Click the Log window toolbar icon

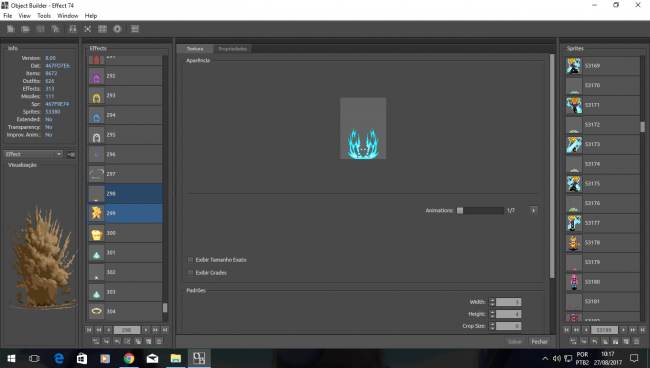[x=135, y=29]
